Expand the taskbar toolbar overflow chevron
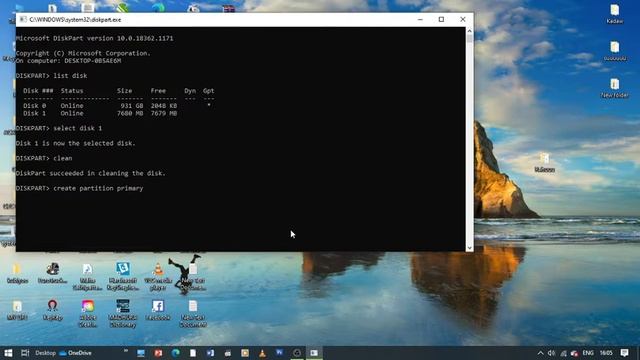 point(126,351)
